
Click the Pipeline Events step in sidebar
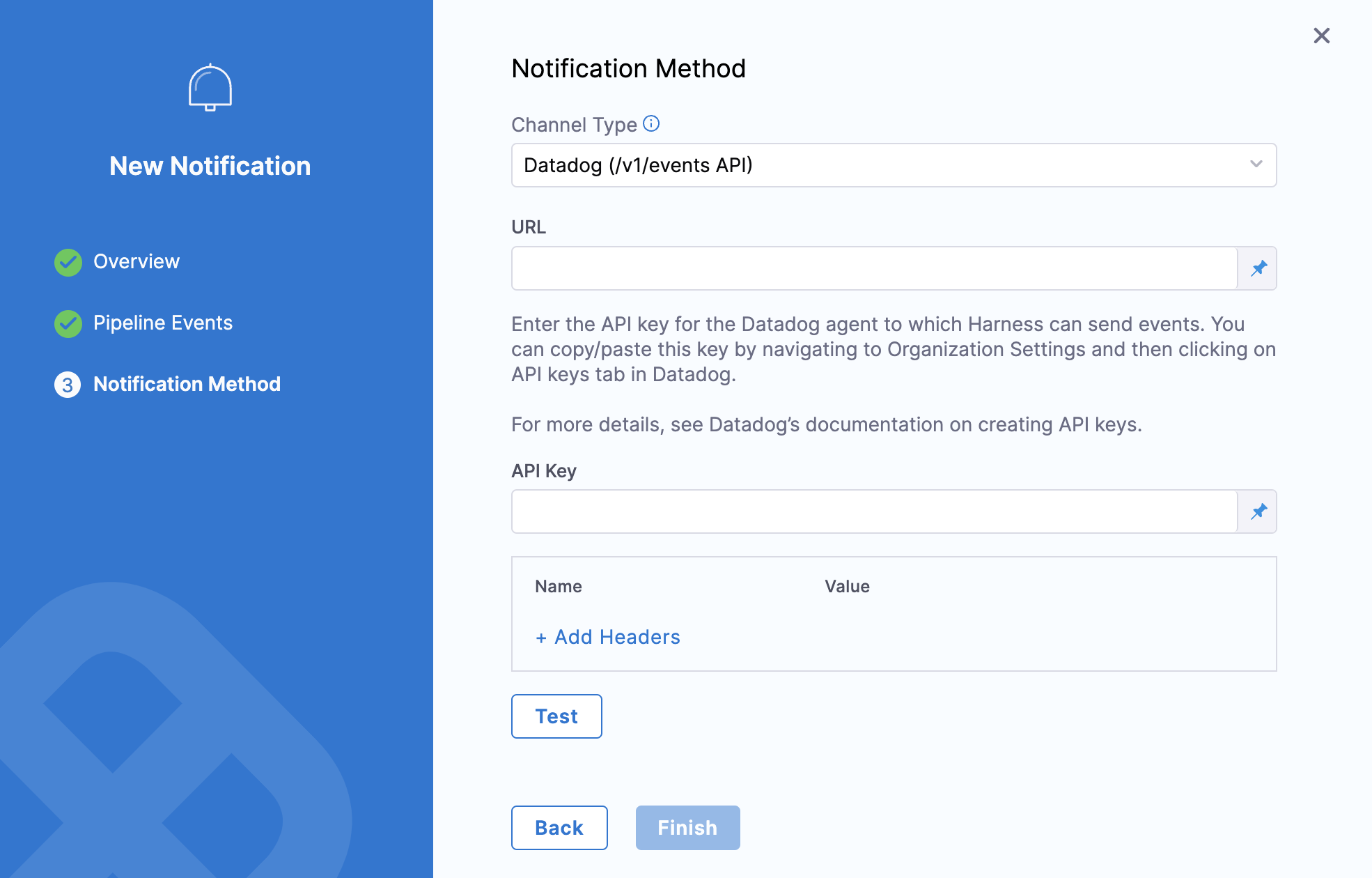[163, 322]
